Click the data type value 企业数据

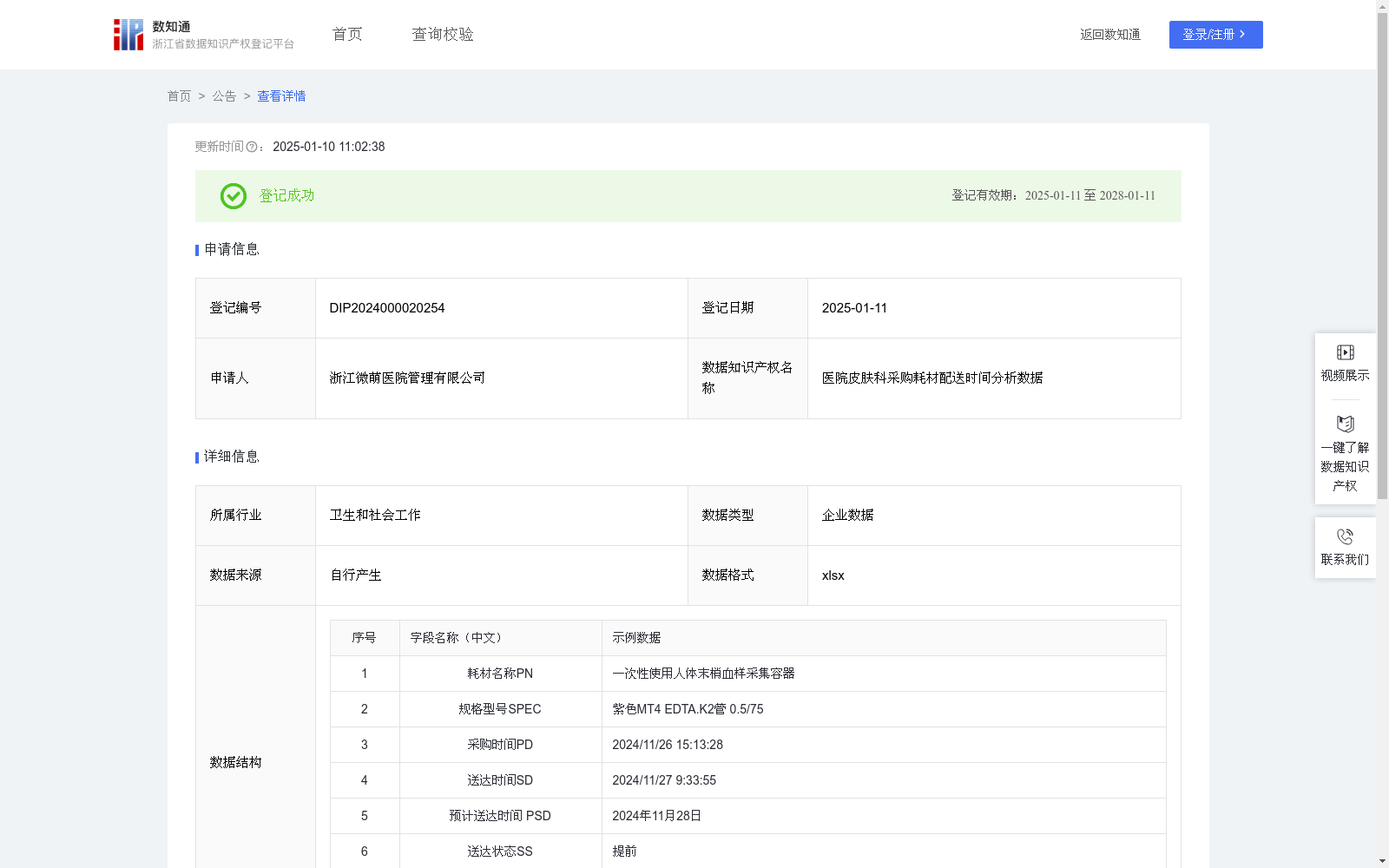848,516
